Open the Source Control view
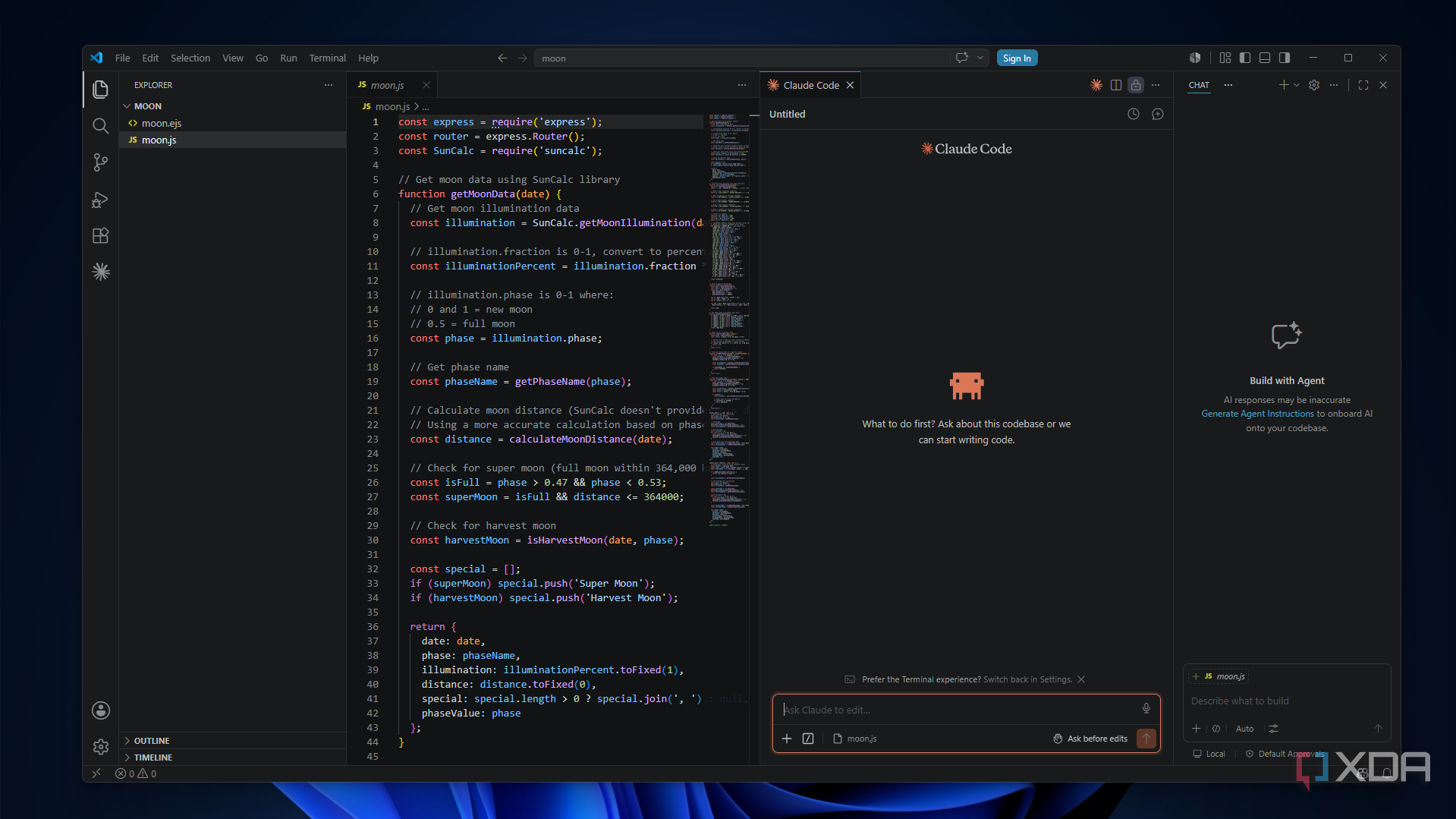This screenshot has width=1456, height=819. coord(100,162)
